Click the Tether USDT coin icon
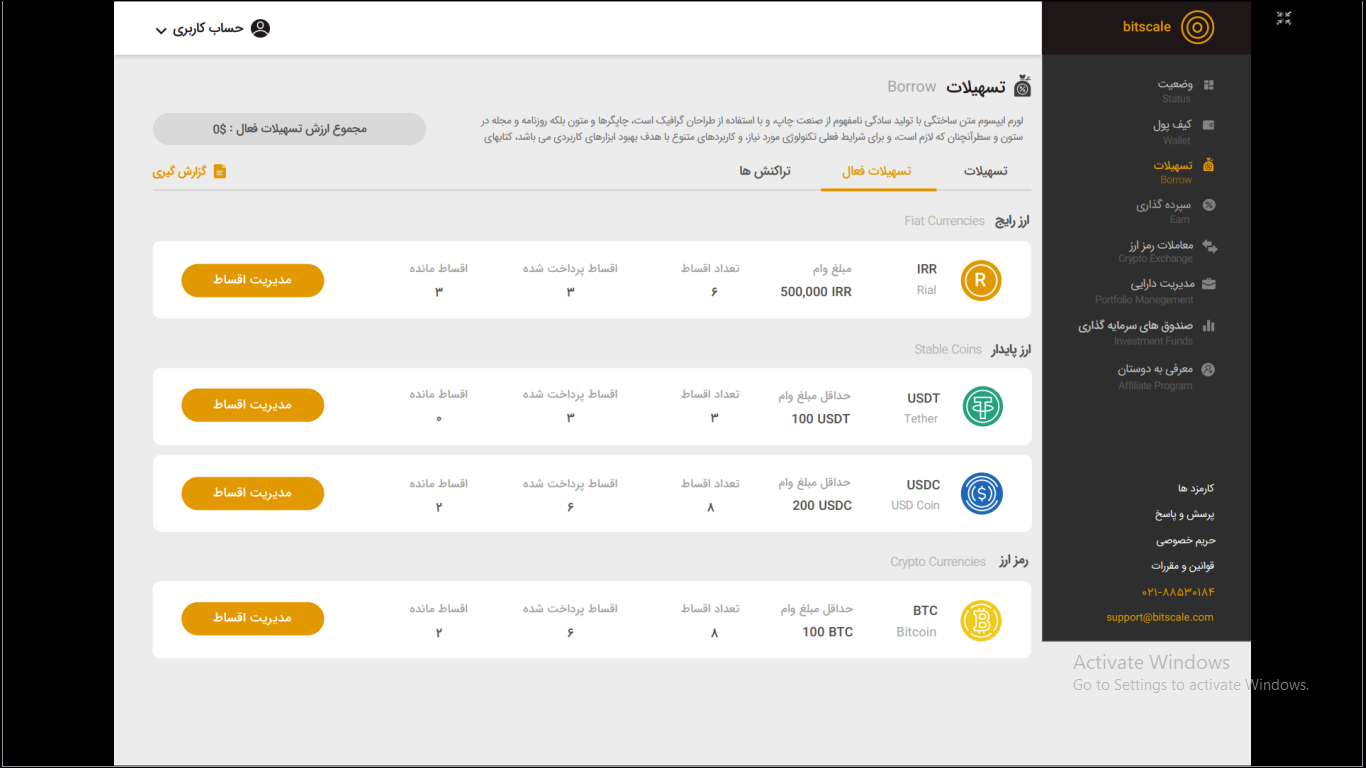1366x768 pixels. (x=981, y=406)
